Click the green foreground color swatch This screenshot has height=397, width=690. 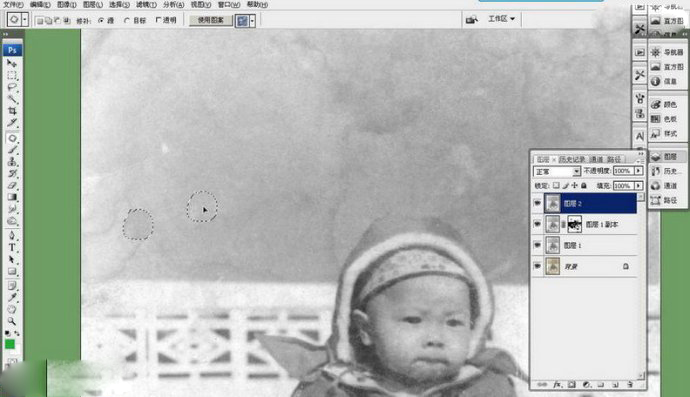pyautogui.click(x=10, y=345)
